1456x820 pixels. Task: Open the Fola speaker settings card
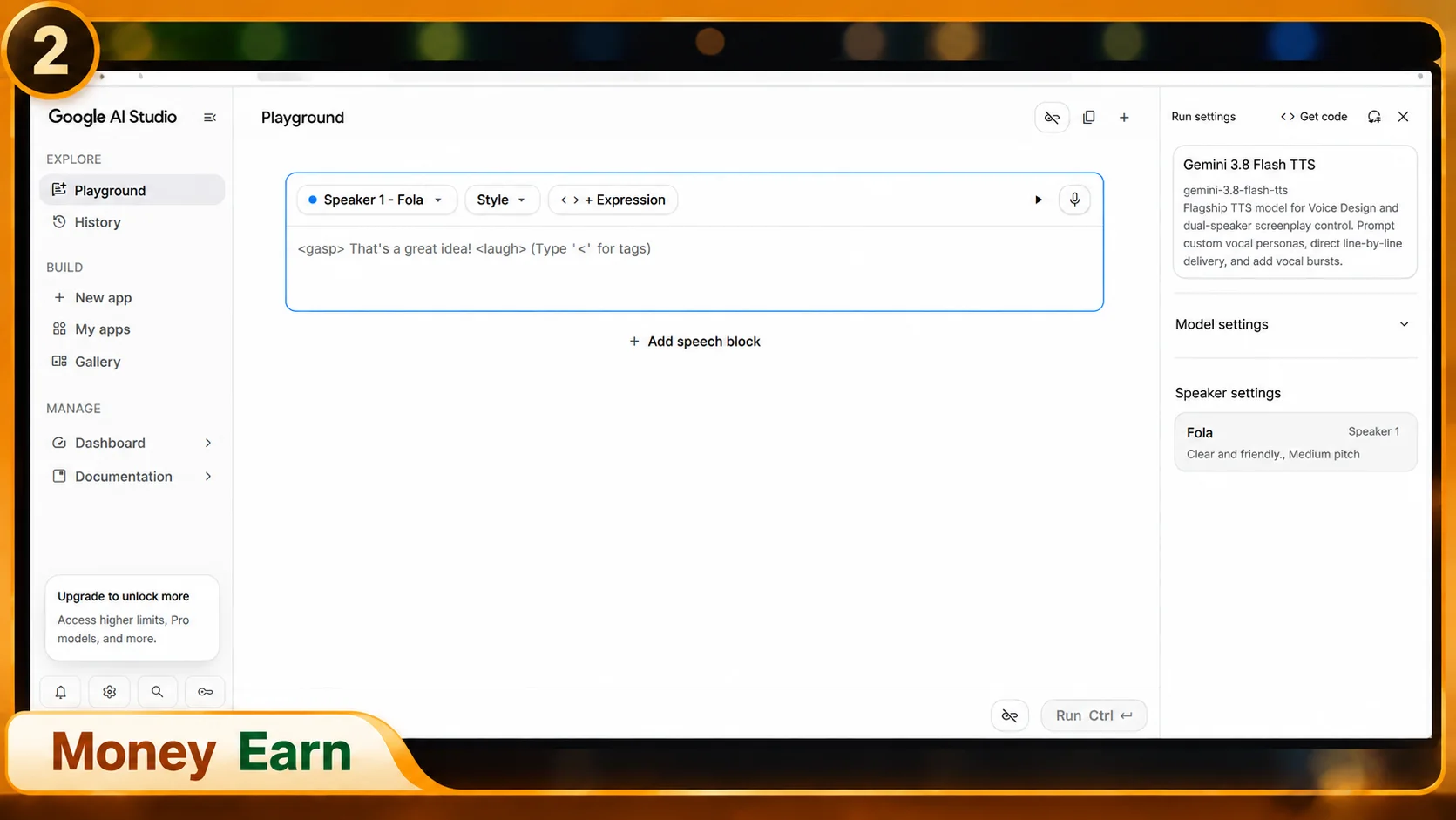pos(1295,442)
